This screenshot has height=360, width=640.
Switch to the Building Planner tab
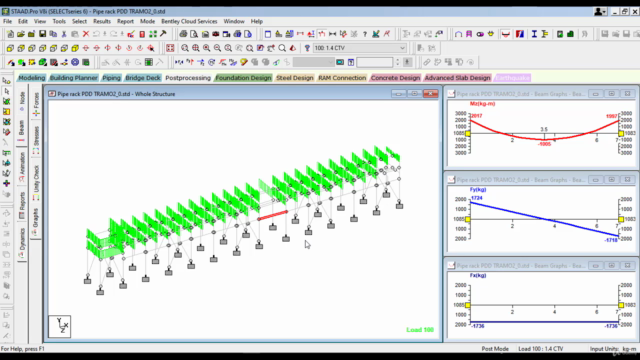pos(73,78)
